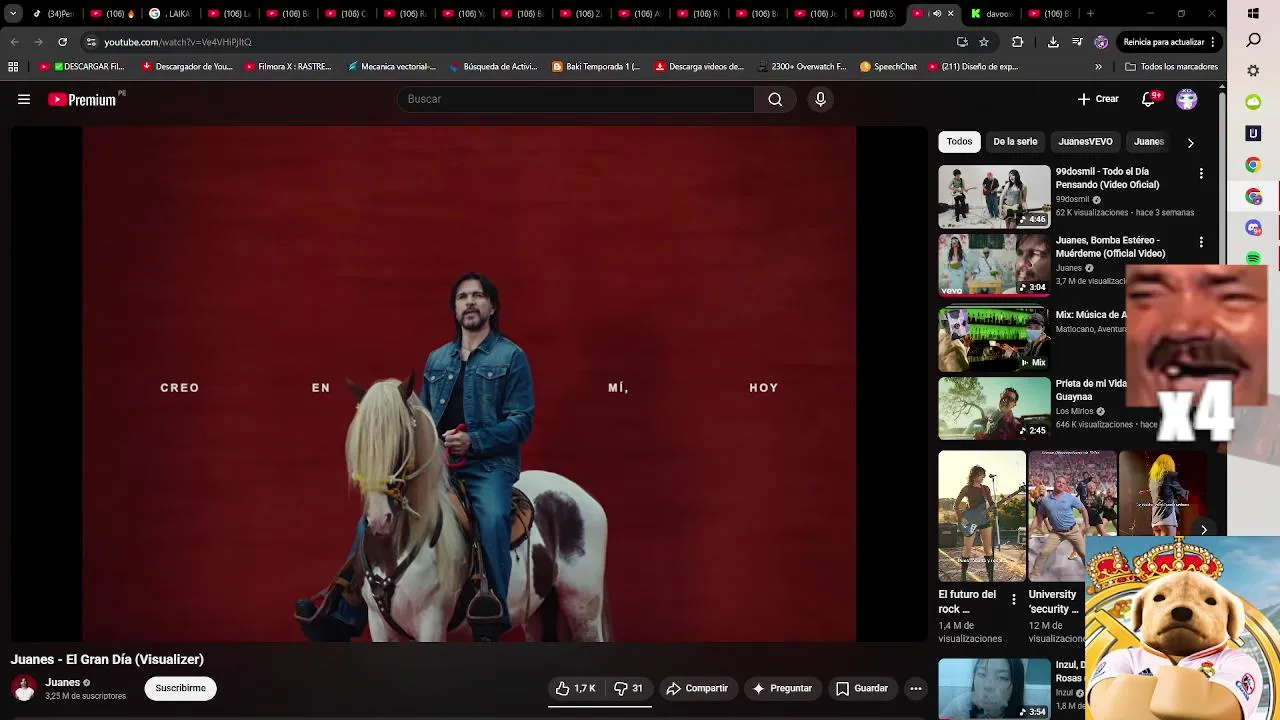This screenshot has height=720, width=1280.
Task: Open options for El futuro del rock short
Action: [x=1013, y=600]
